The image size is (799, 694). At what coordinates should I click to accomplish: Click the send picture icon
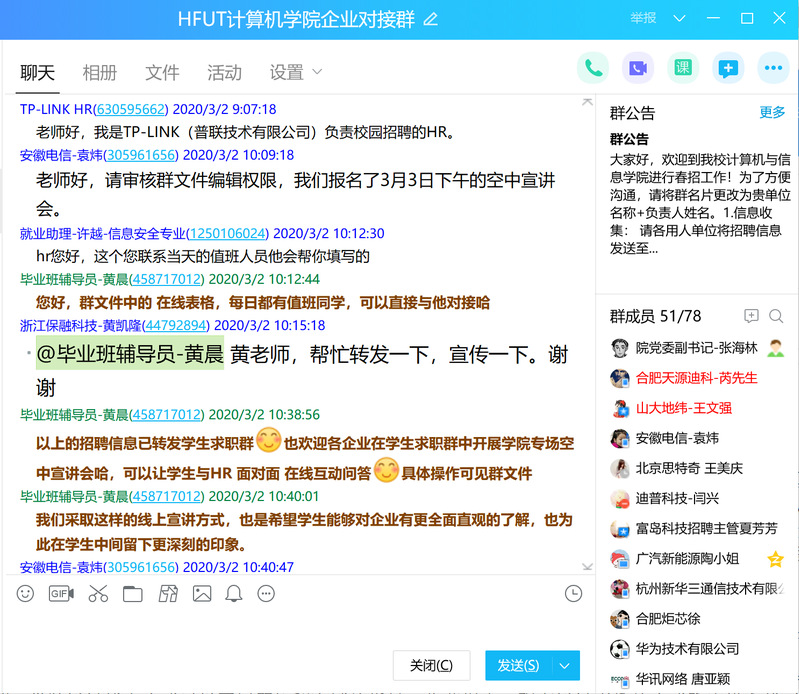coord(202,593)
